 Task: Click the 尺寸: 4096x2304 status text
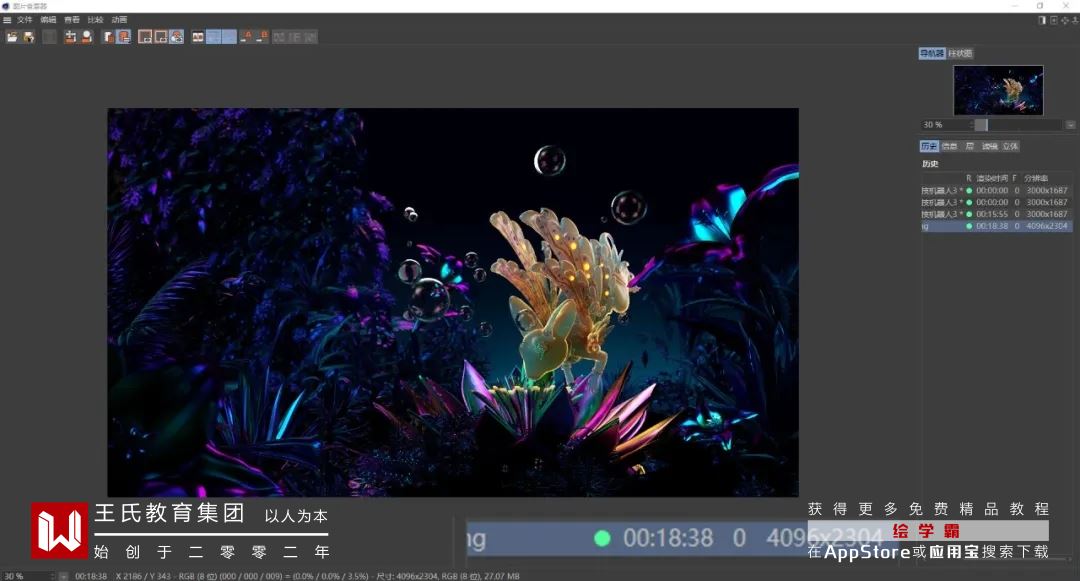pyautogui.click(x=406, y=576)
